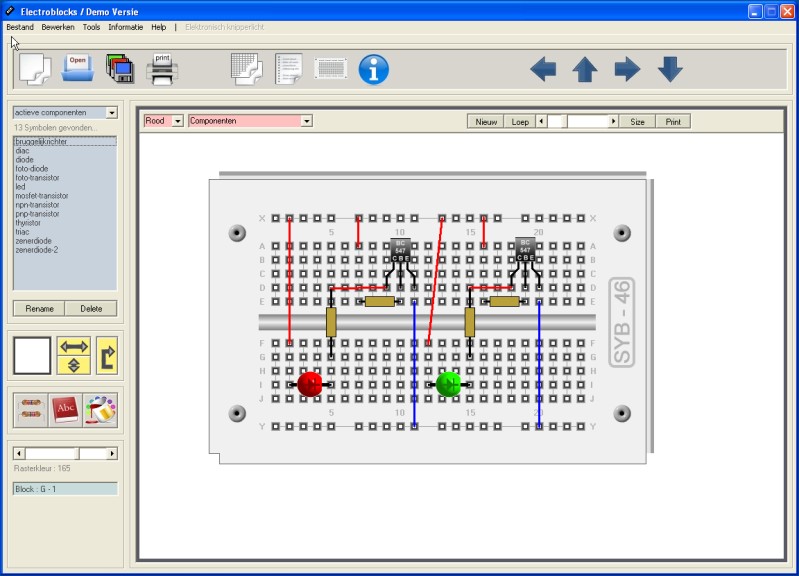799x576 pixels.
Task: Open the Help menu
Action: click(158, 27)
